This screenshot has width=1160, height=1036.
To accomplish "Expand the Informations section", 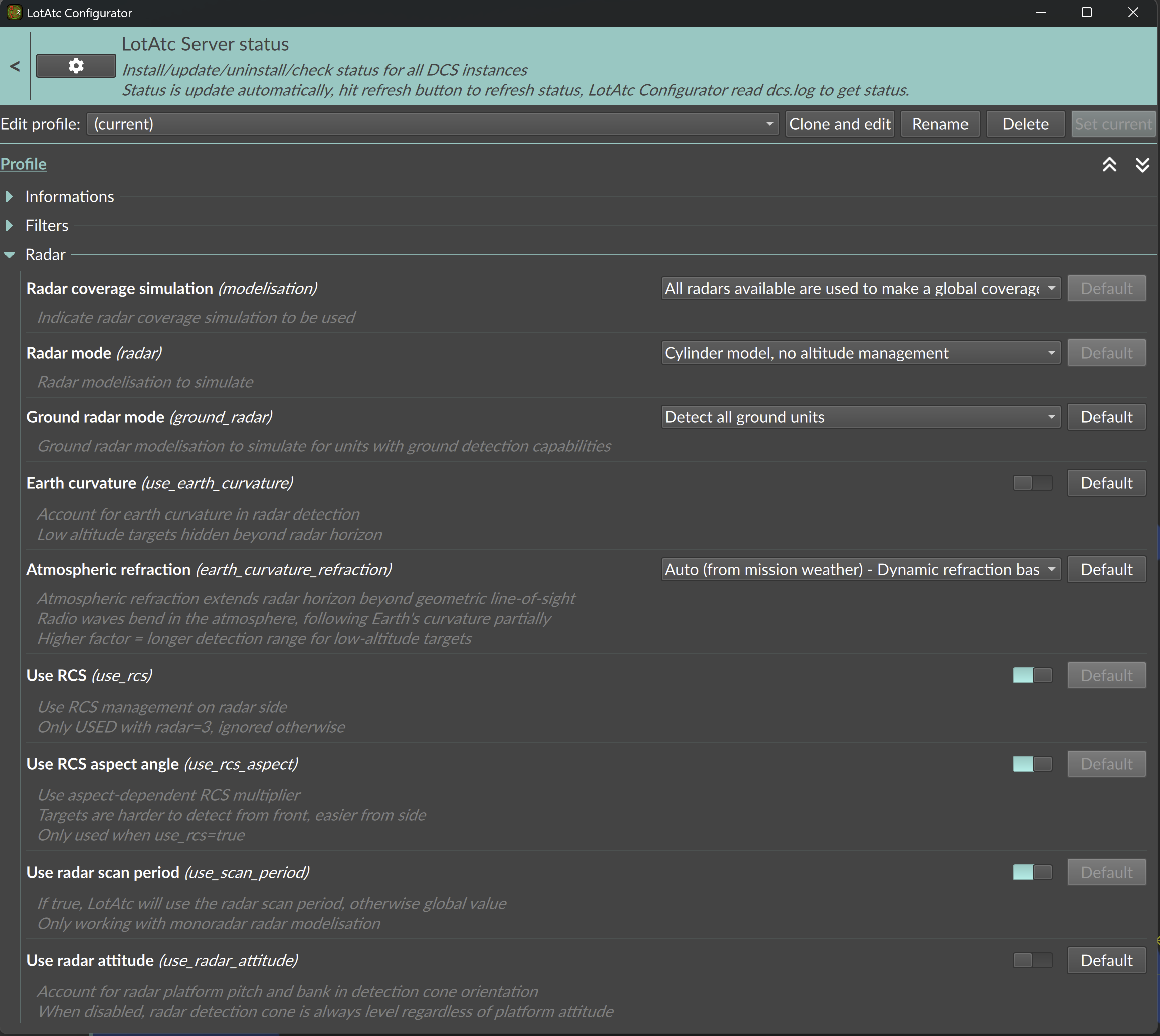I will [9, 197].
